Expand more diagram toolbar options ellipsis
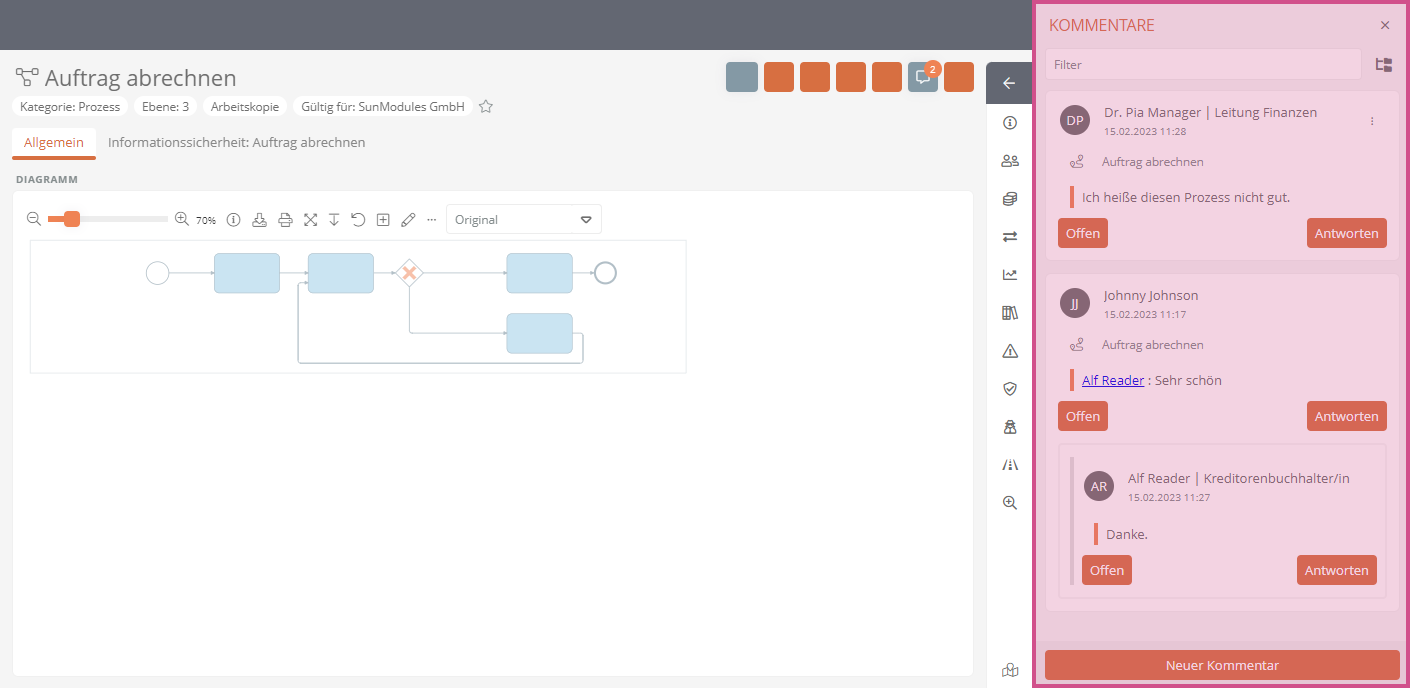Viewport: 1410px width, 688px height. 432,219
